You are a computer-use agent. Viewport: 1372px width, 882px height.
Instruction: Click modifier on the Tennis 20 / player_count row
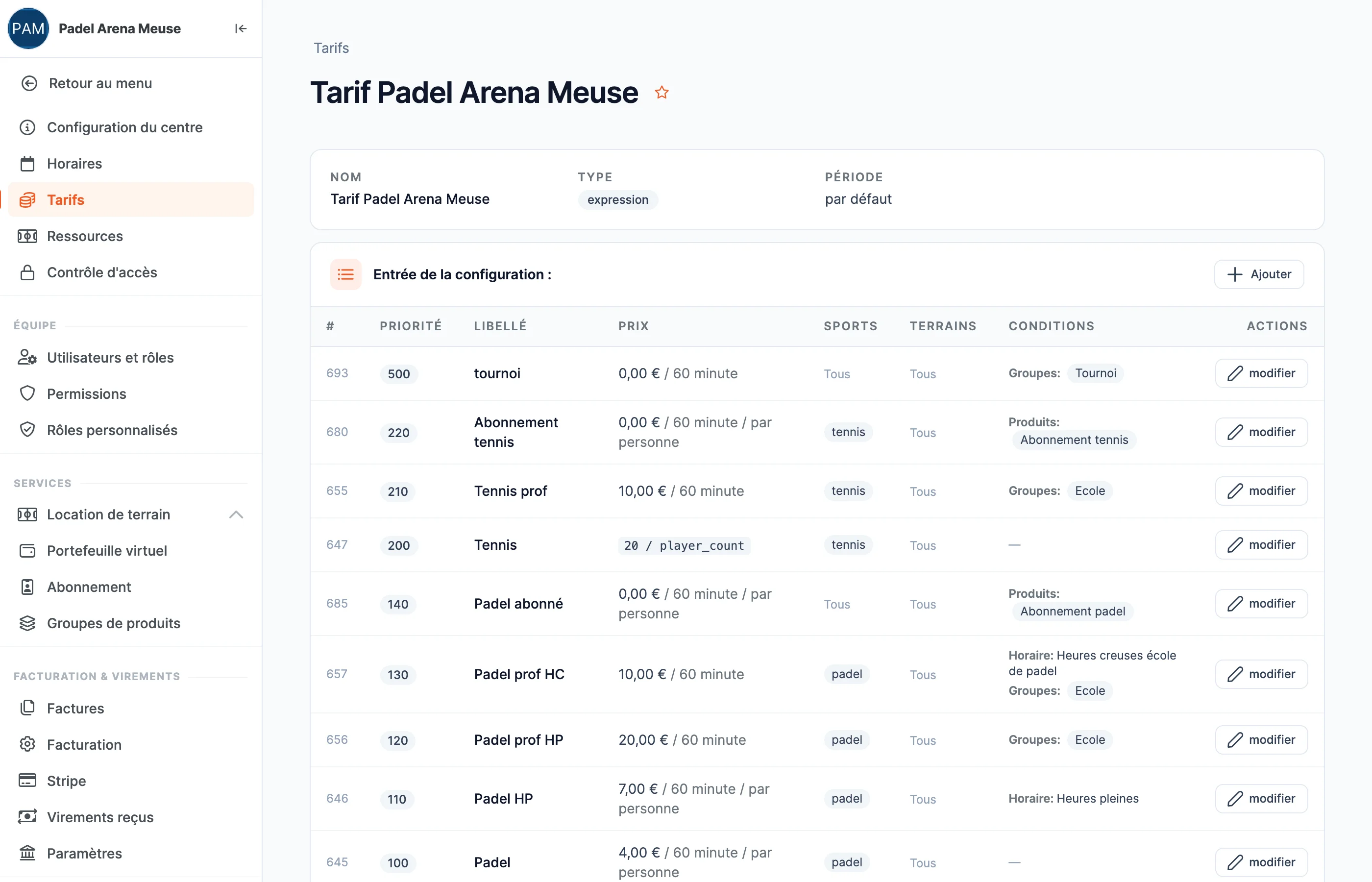[1261, 545]
